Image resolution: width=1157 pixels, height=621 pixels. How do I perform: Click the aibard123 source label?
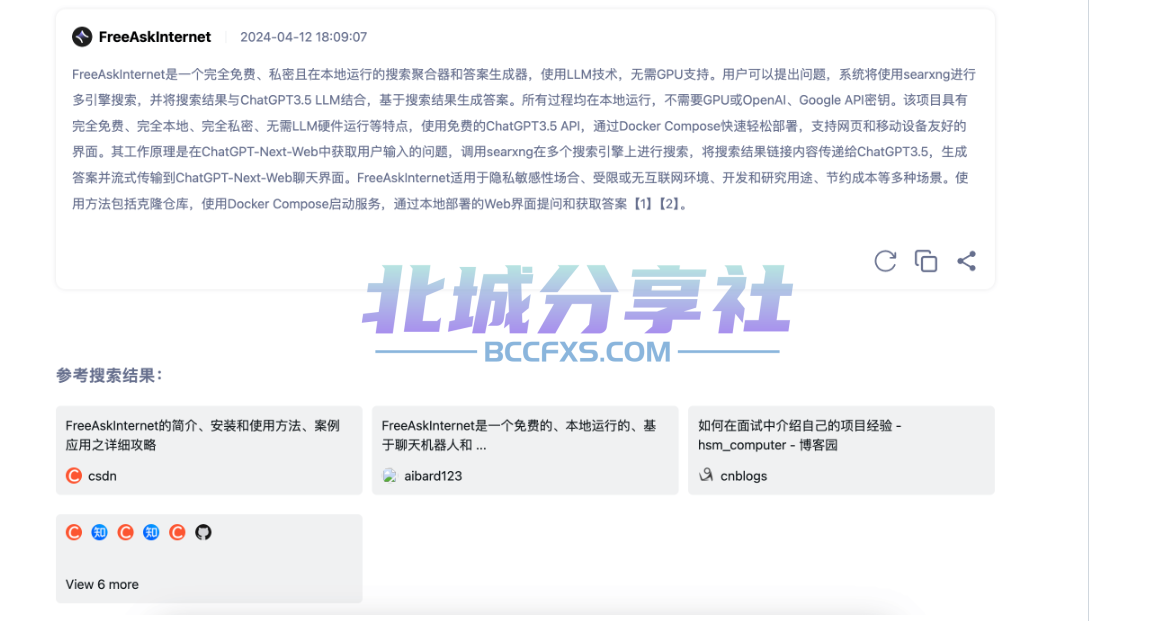433,476
